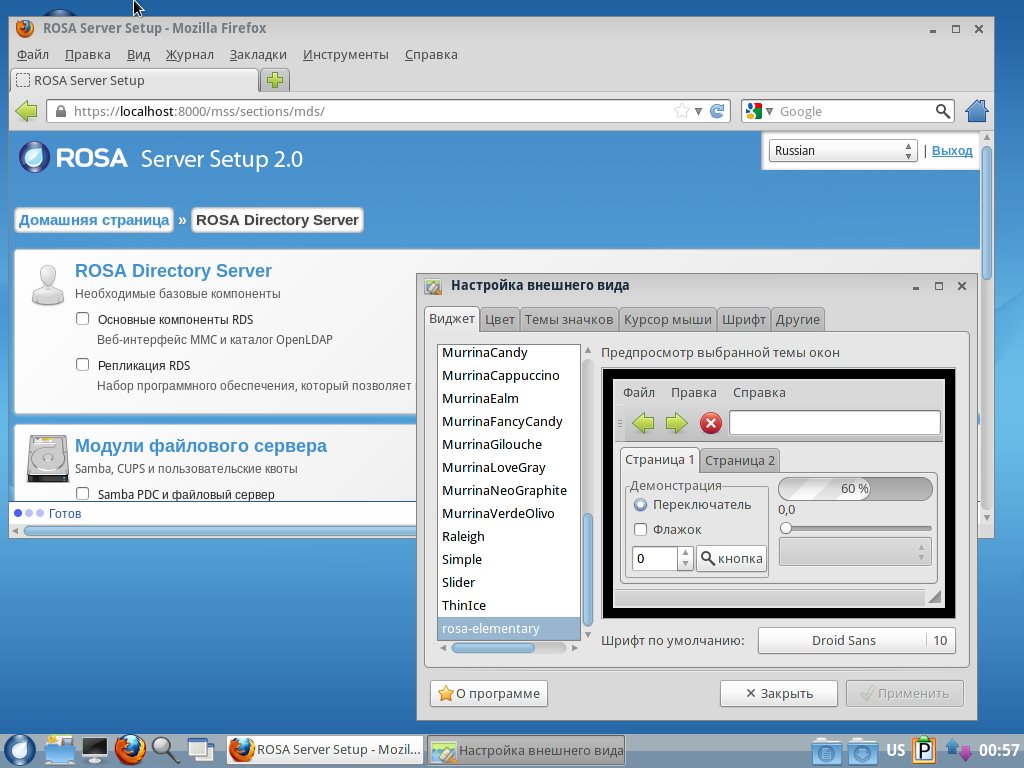Switch to the Цвет tab
The width and height of the screenshot is (1024, 768).
[x=499, y=319]
